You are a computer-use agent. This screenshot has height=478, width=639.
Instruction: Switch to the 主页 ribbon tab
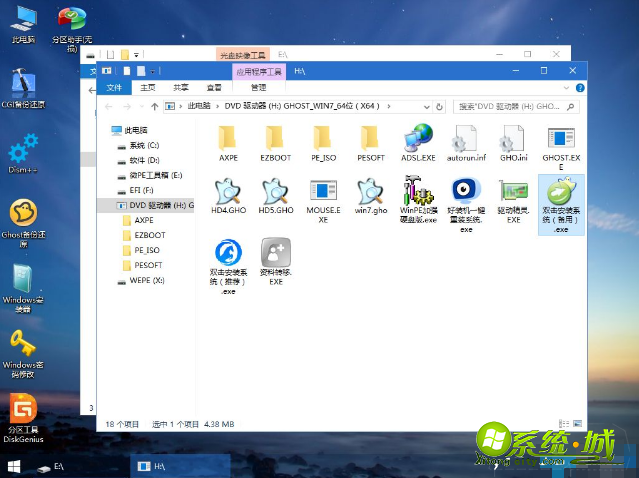coord(148,88)
